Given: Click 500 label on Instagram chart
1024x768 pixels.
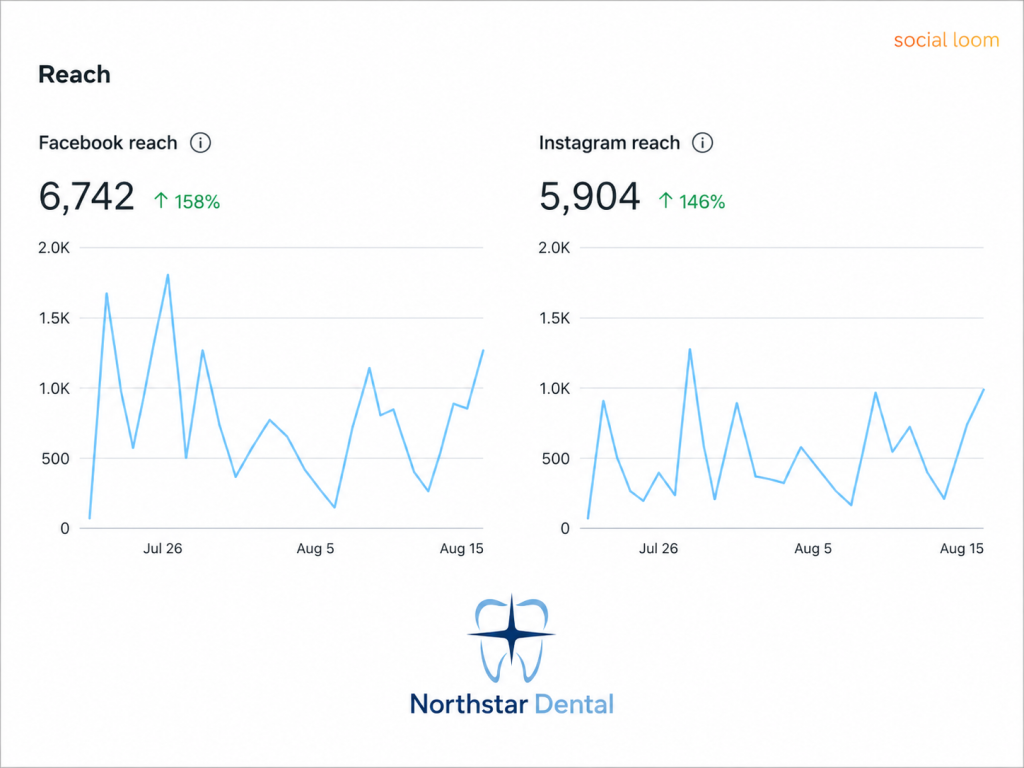Looking at the screenshot, I should [556, 459].
